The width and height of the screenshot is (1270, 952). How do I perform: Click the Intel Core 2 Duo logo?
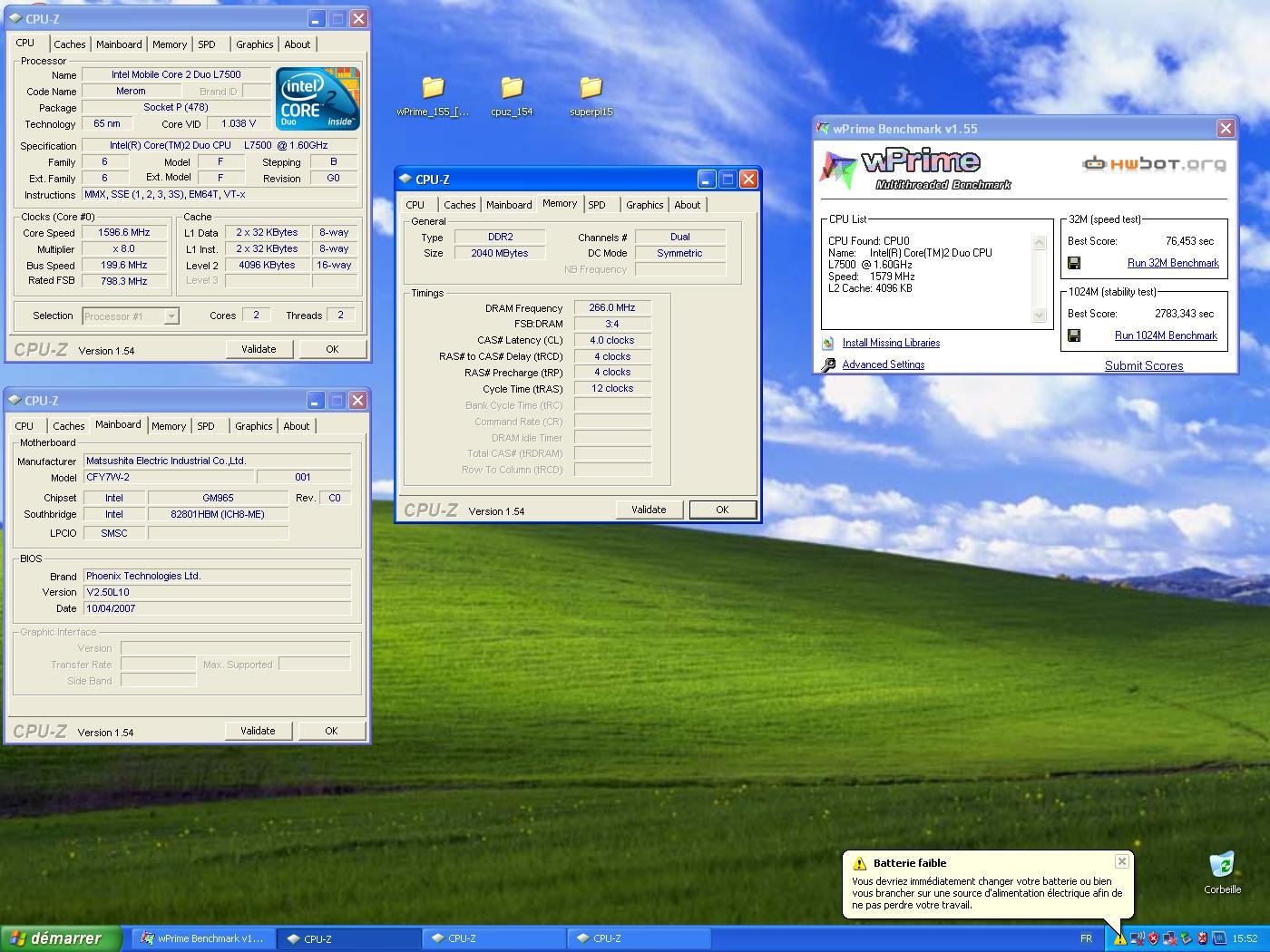tap(317, 98)
